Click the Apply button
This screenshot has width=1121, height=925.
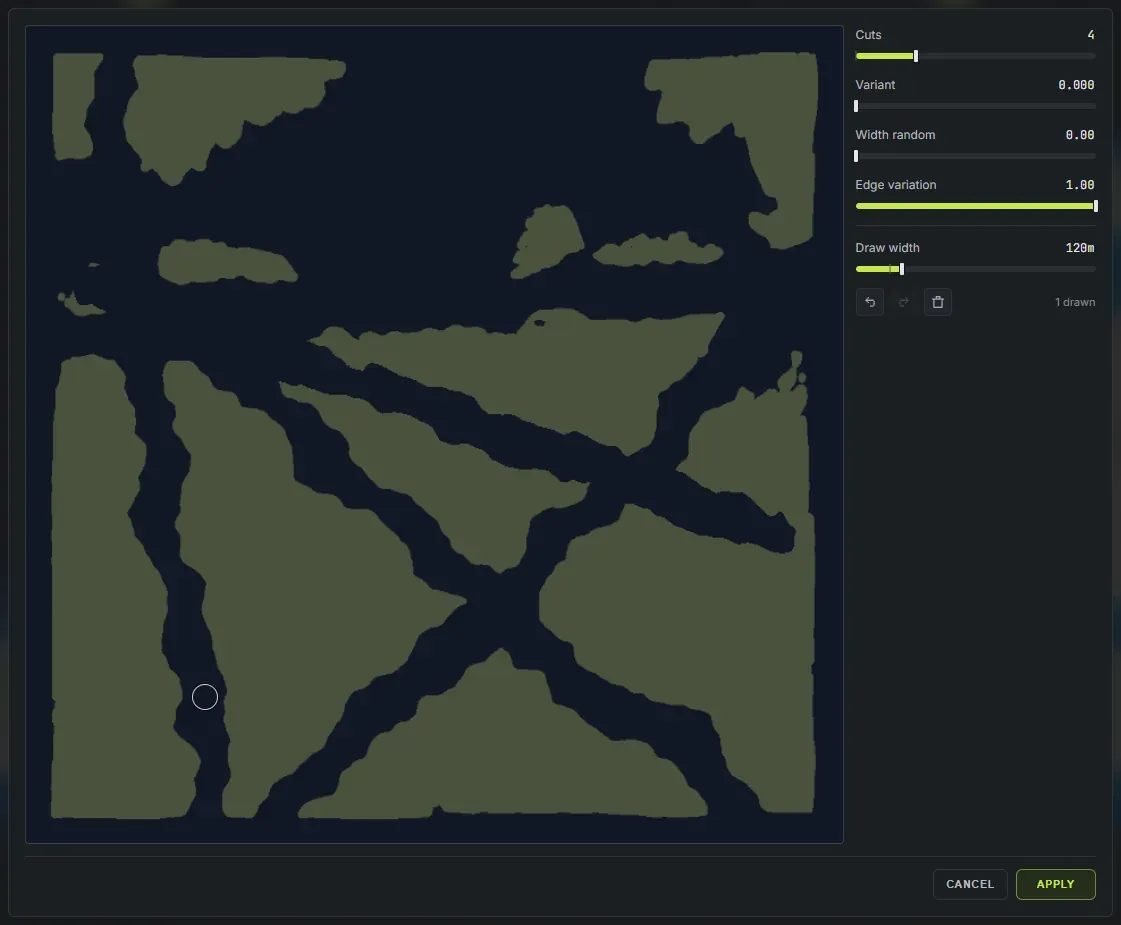(1055, 884)
